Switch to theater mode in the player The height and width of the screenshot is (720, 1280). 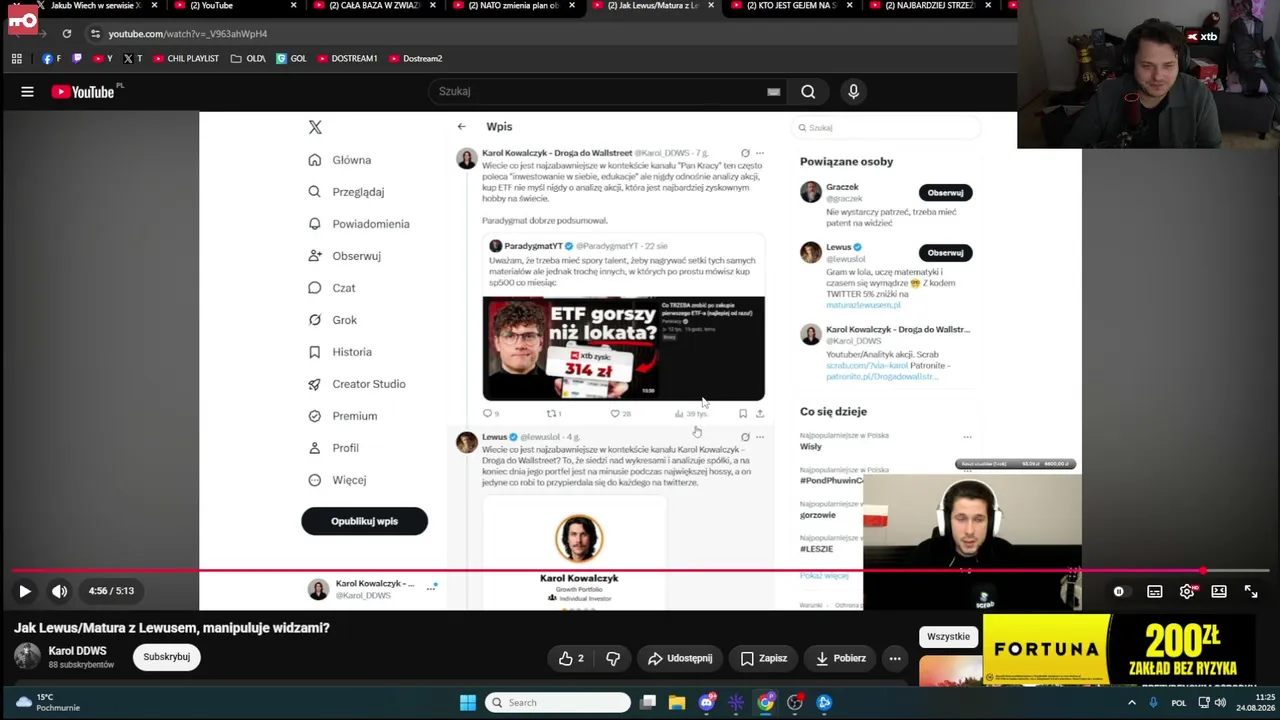(x=1219, y=592)
